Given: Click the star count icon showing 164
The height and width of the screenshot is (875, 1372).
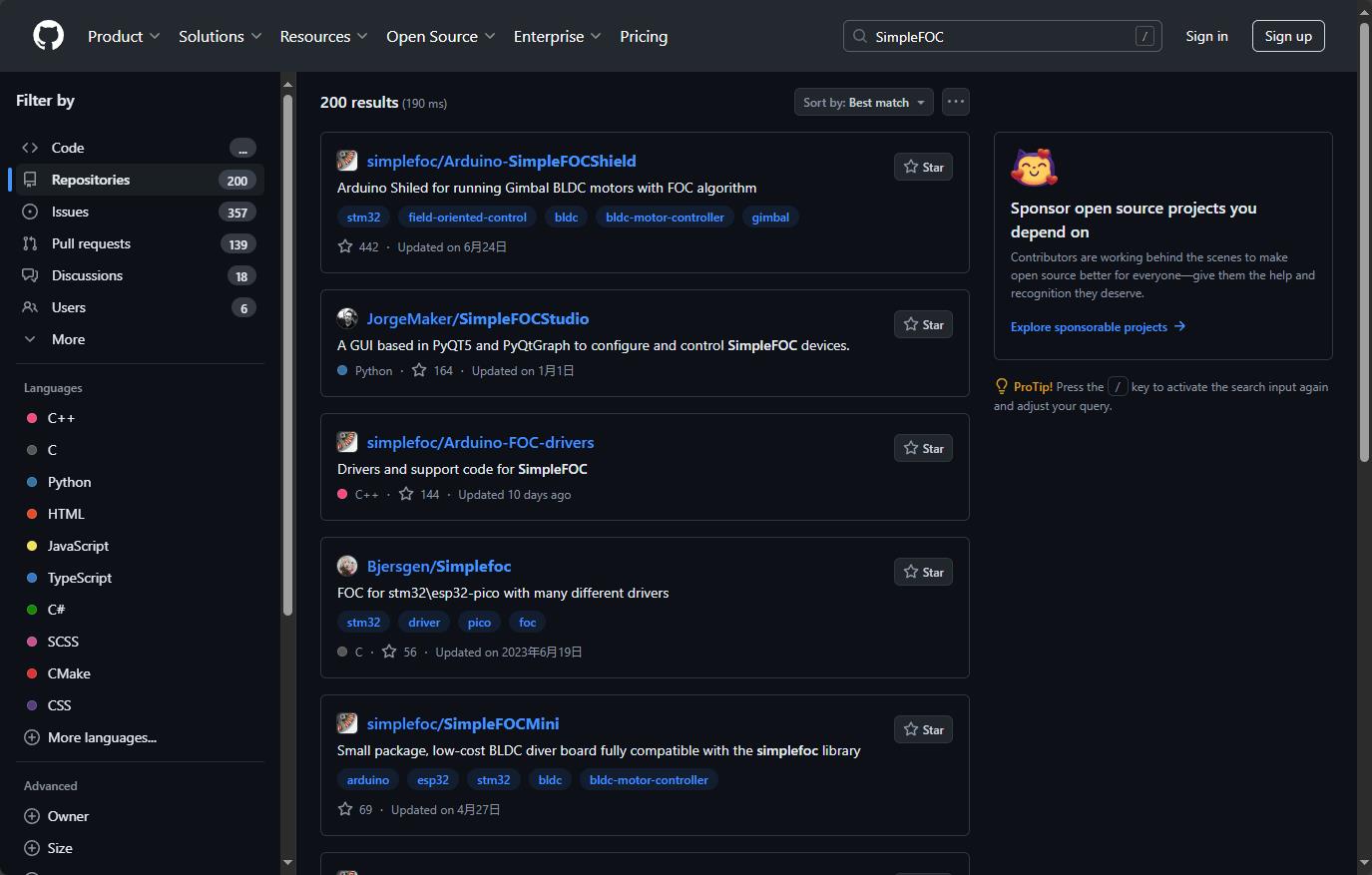Looking at the screenshot, I should pyautogui.click(x=419, y=370).
